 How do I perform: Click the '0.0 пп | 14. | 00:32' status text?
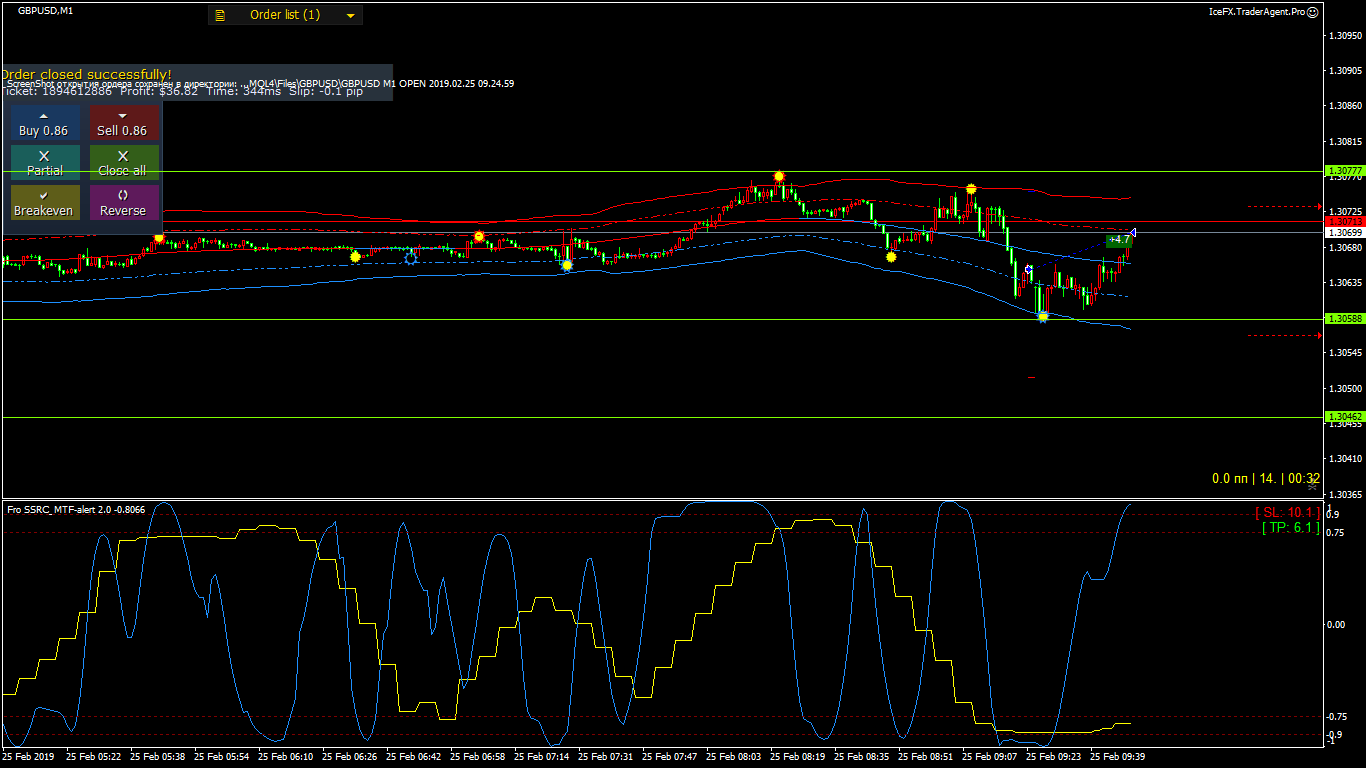(x=1266, y=479)
